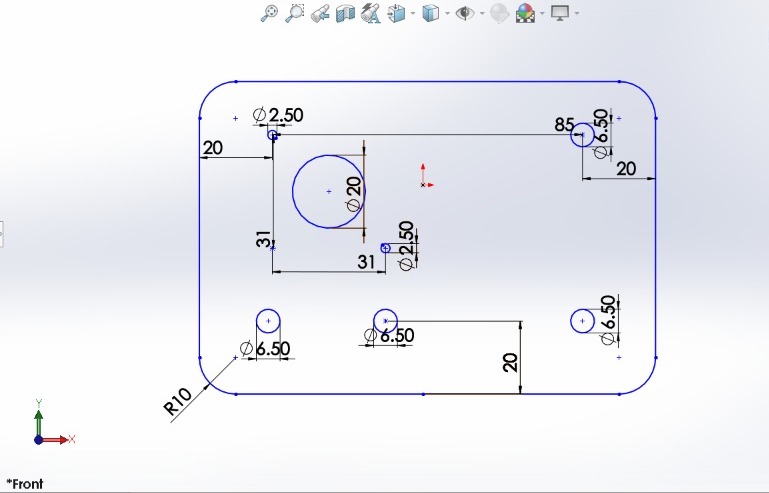Image resolution: width=769 pixels, height=493 pixels.
Task: Toggle Hide/Show Items eye icon
Action: click(x=464, y=13)
